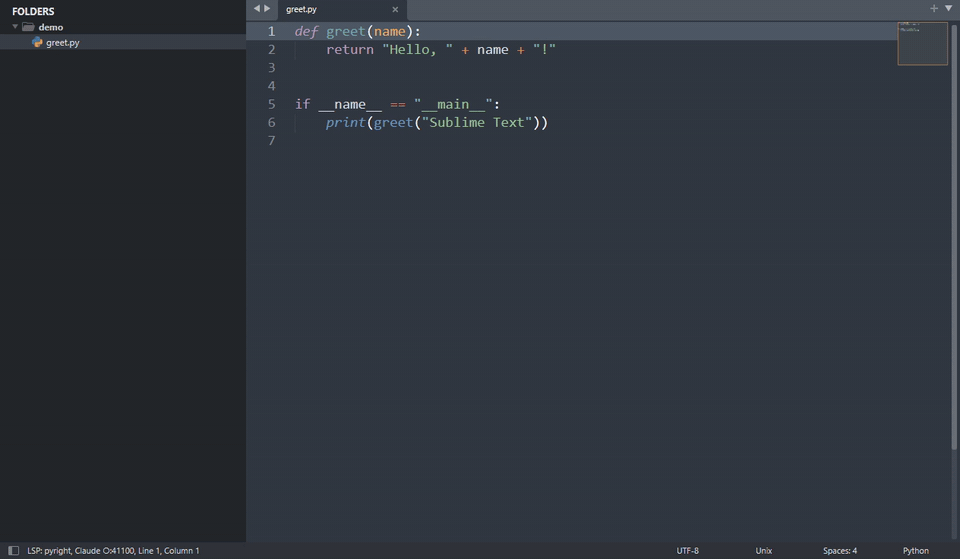The image size is (960, 559).
Task: Click the "!" string on line 2
Action: pyautogui.click(x=544, y=49)
